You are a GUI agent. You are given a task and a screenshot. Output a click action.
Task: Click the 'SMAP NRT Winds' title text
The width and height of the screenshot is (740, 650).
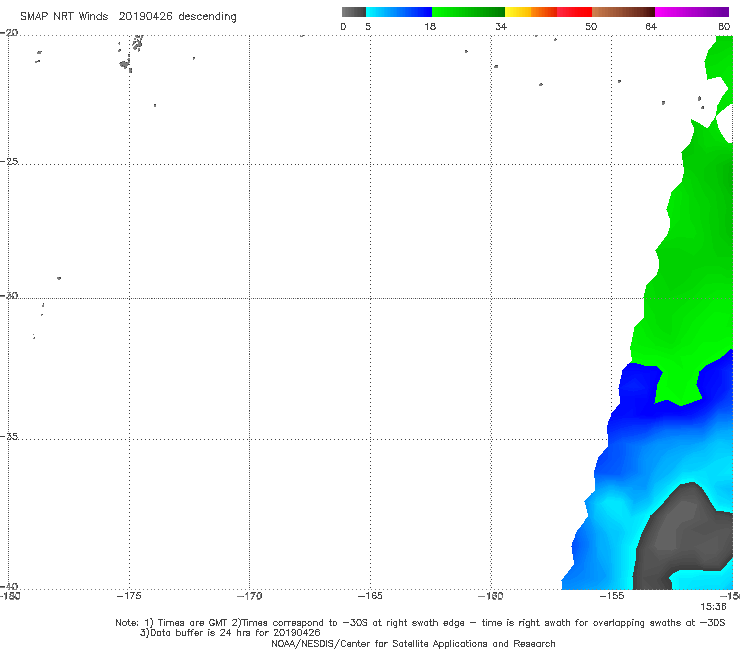tap(64, 16)
